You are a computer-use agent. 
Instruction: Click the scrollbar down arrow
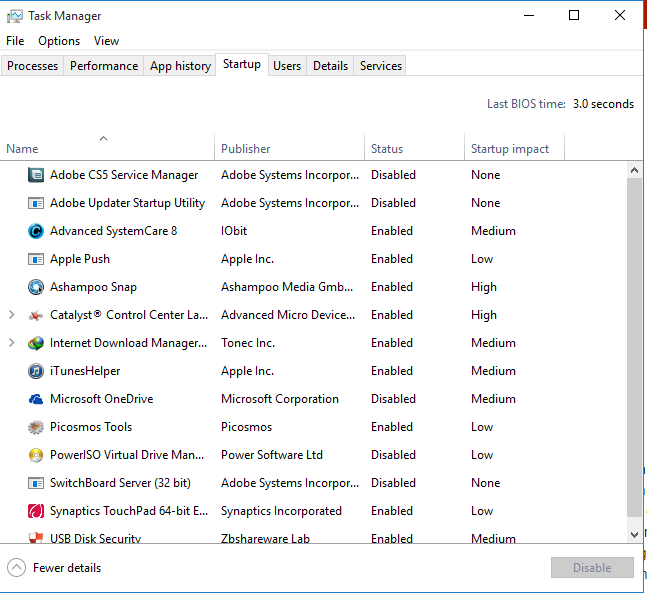pyautogui.click(x=635, y=535)
